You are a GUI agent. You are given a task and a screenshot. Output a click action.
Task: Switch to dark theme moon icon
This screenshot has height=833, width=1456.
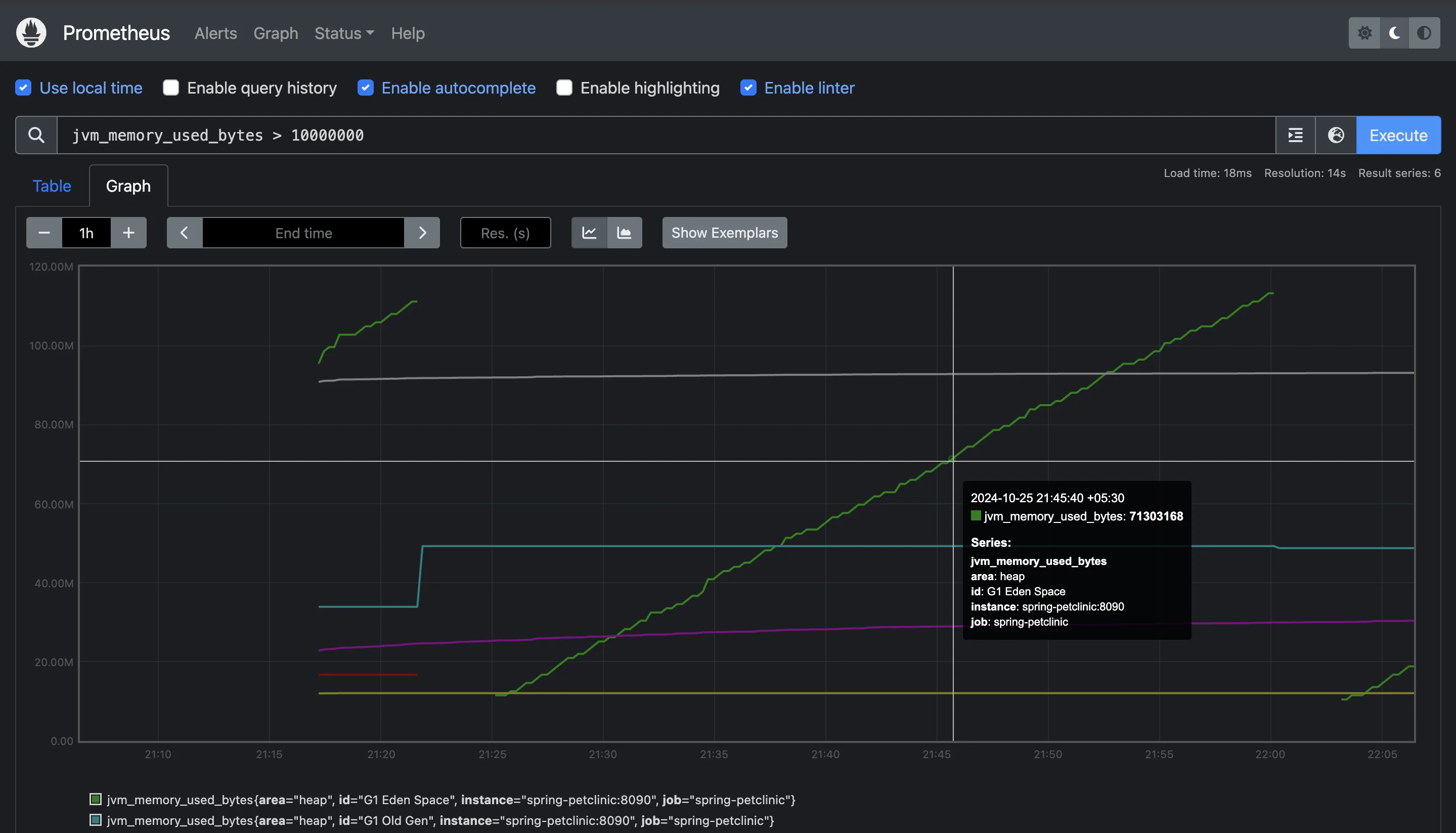click(1394, 32)
